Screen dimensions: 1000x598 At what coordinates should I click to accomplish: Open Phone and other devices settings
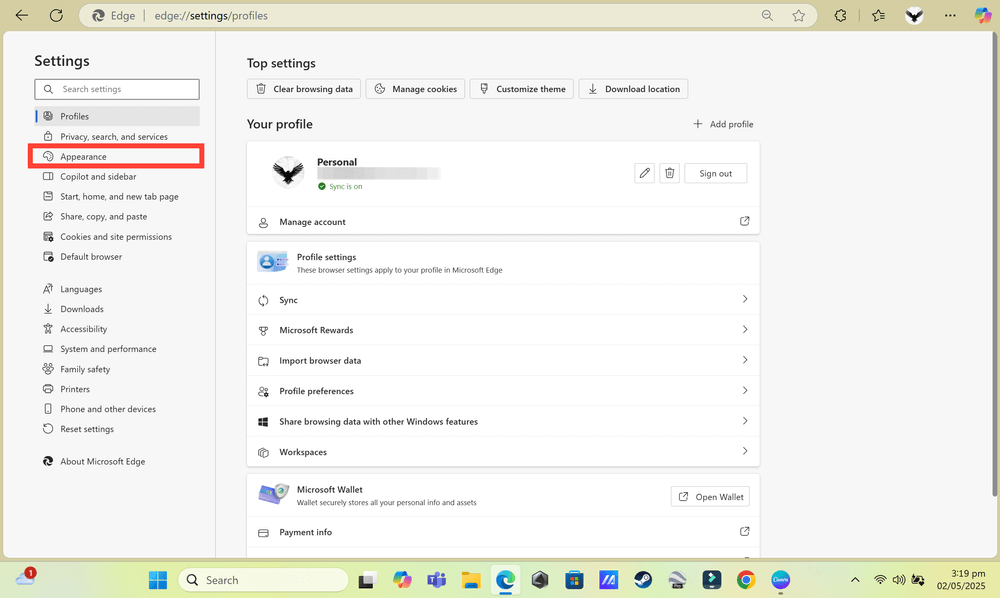117,409
